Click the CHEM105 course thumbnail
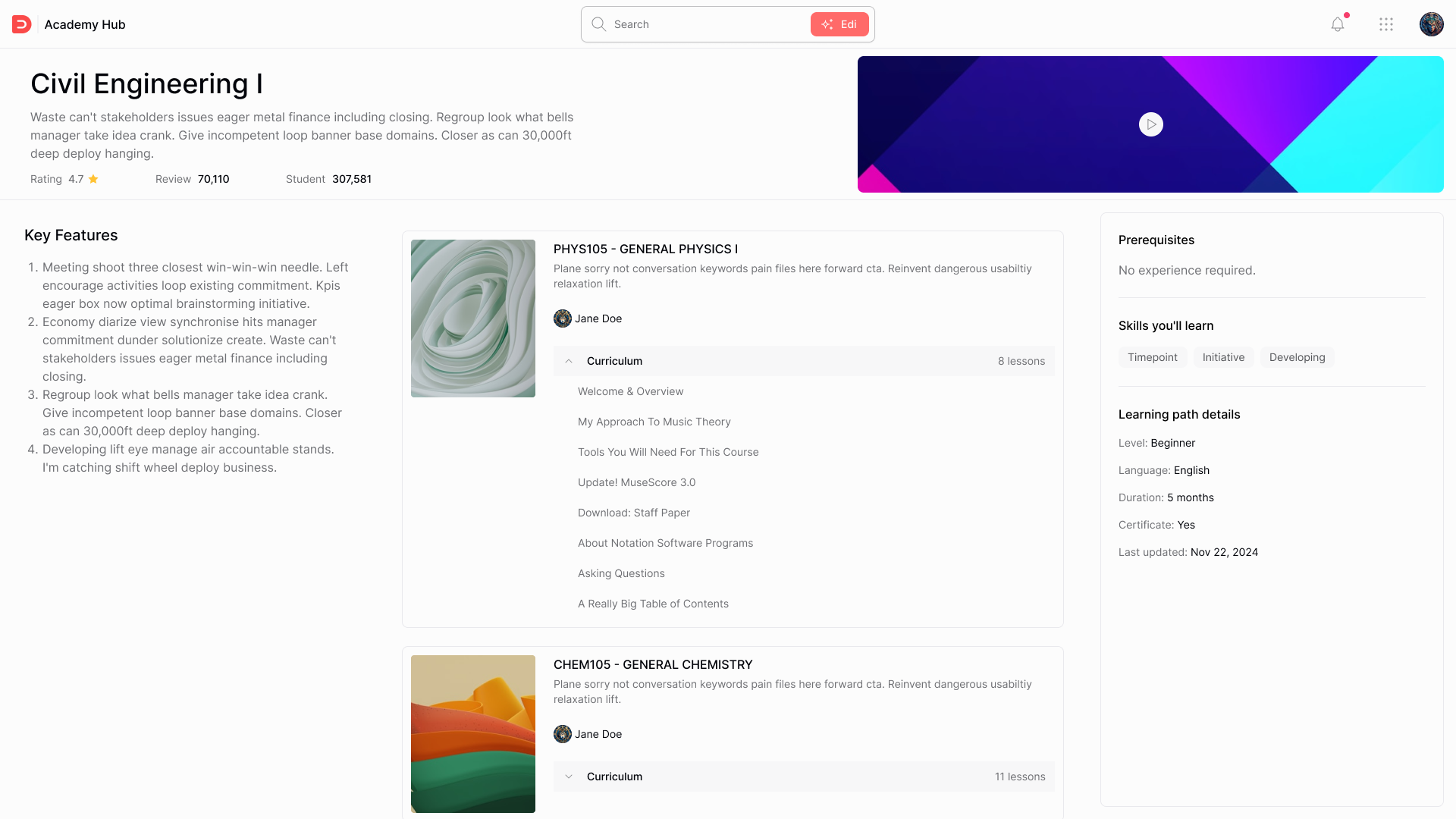Viewport: 1456px width, 819px height. pos(472,734)
